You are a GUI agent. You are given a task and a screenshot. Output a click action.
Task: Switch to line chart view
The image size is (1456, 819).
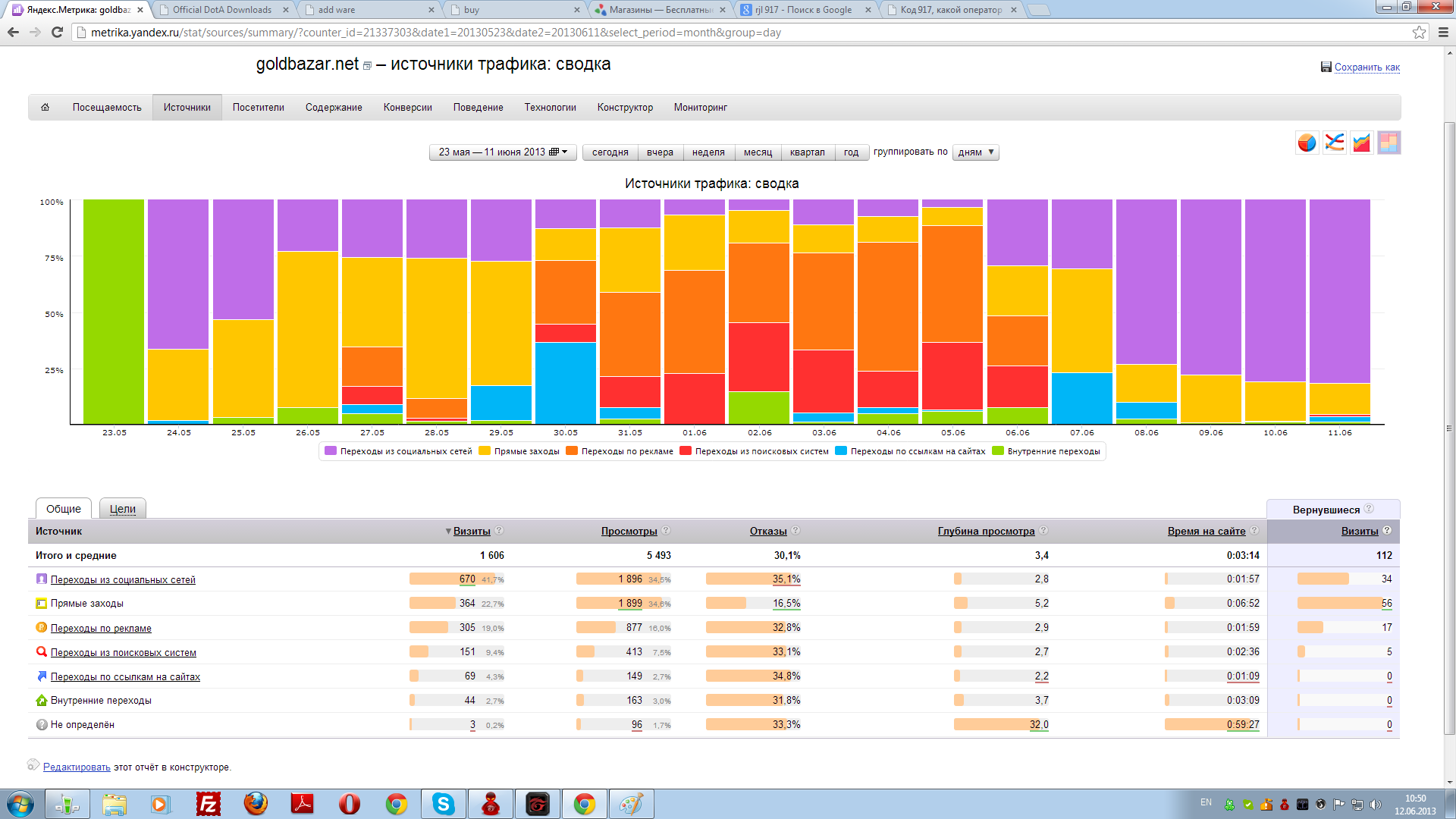[x=1334, y=143]
